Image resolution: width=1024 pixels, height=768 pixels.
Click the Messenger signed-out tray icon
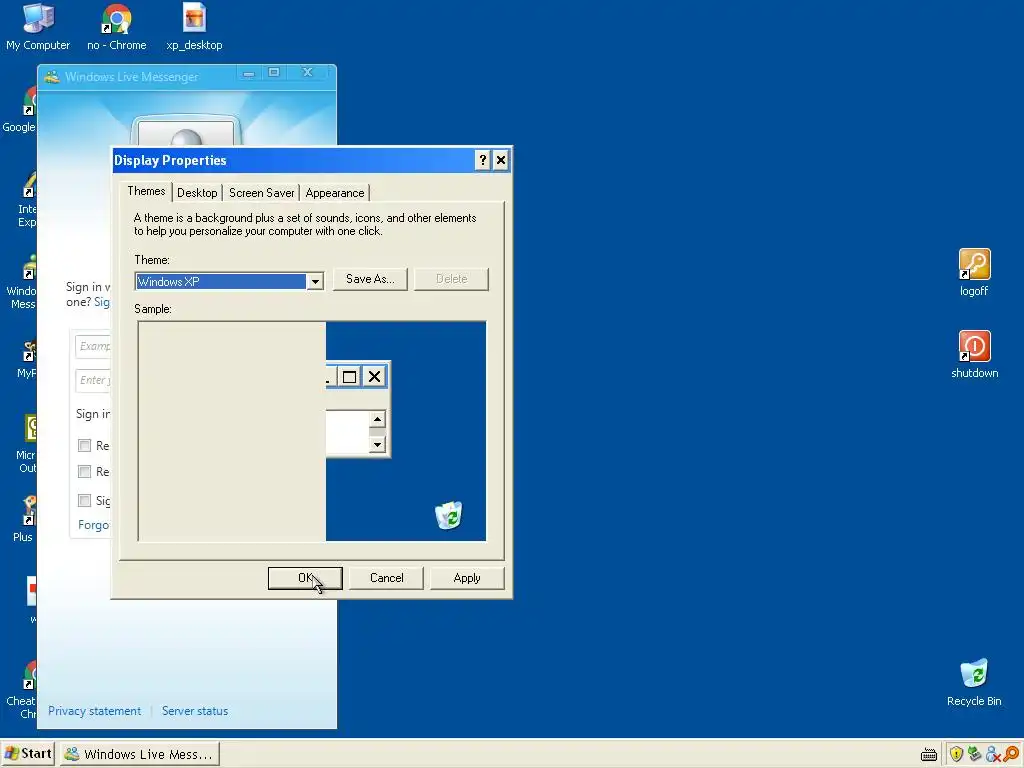pos(993,754)
